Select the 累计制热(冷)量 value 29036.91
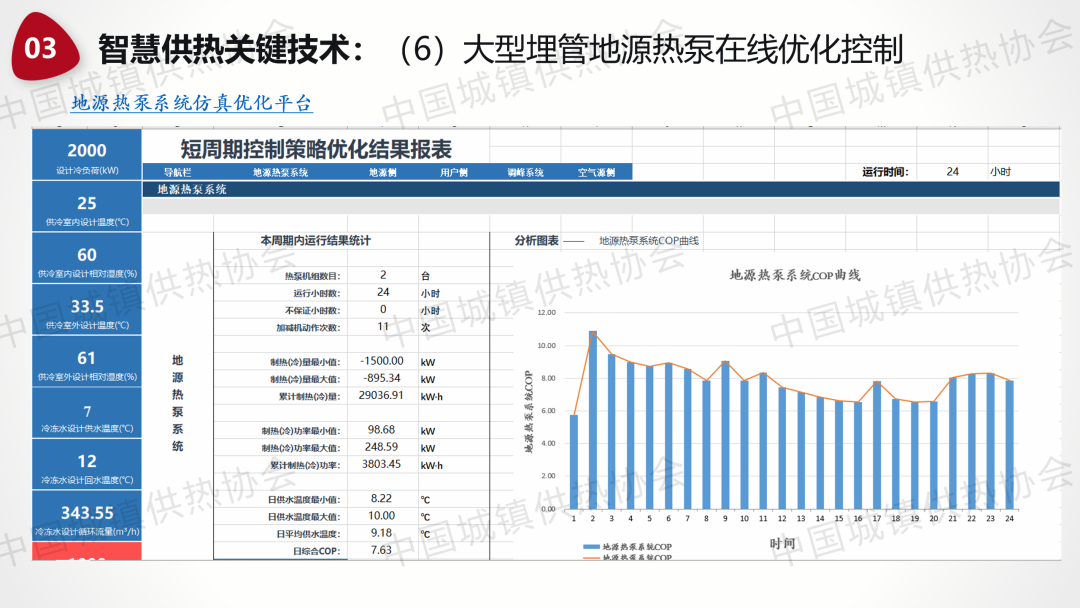 381,396
